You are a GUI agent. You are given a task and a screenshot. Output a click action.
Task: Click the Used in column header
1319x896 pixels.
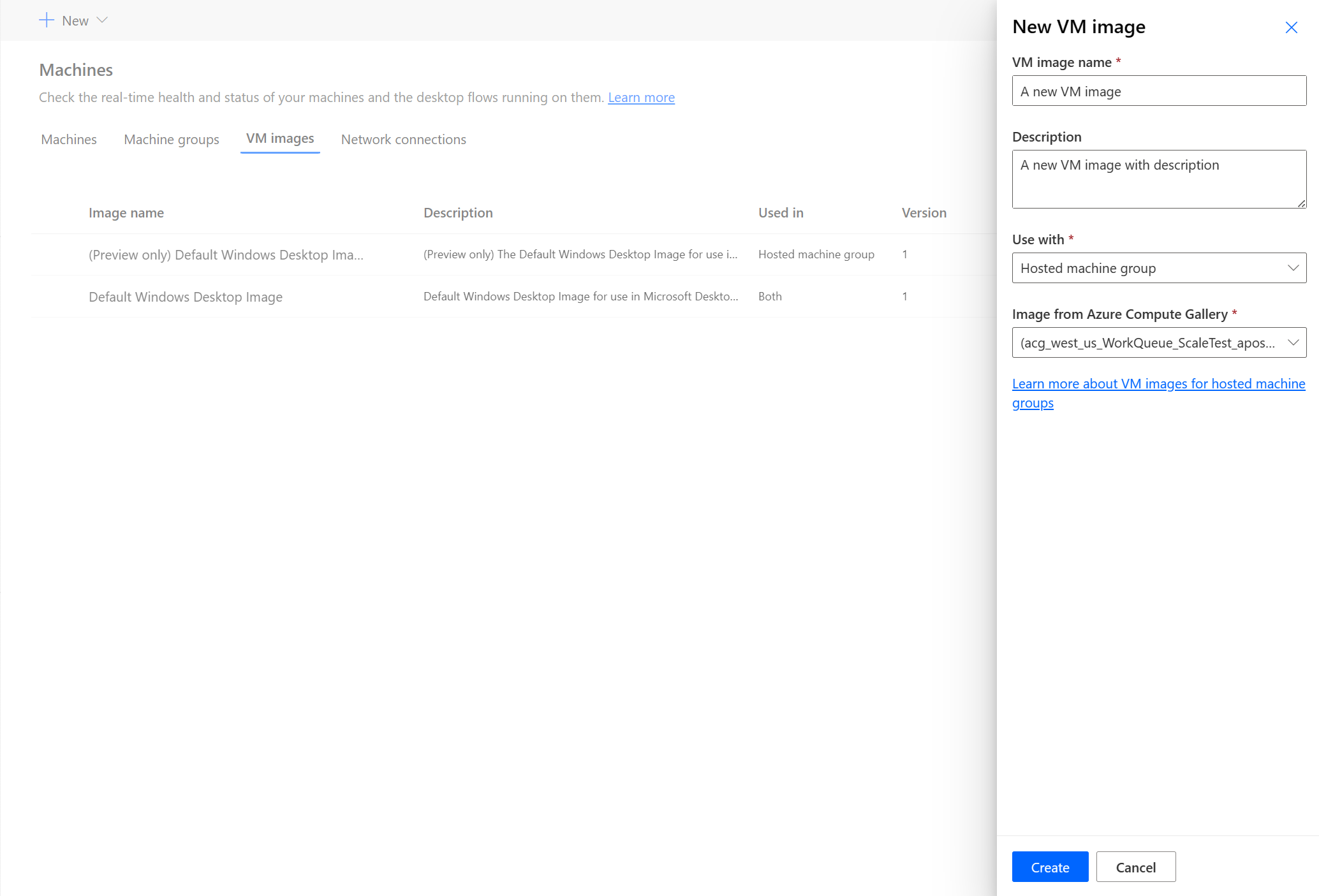[x=780, y=211]
